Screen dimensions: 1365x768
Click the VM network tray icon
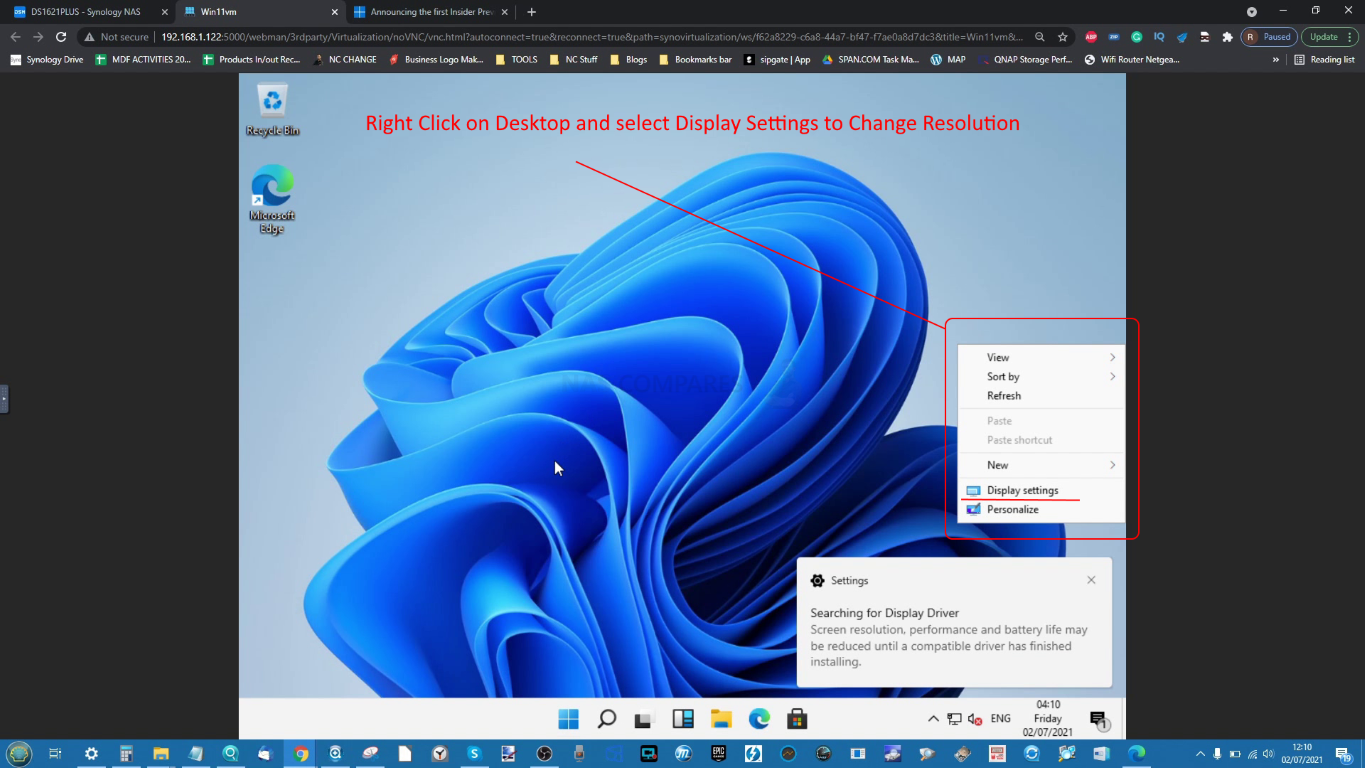(954, 719)
